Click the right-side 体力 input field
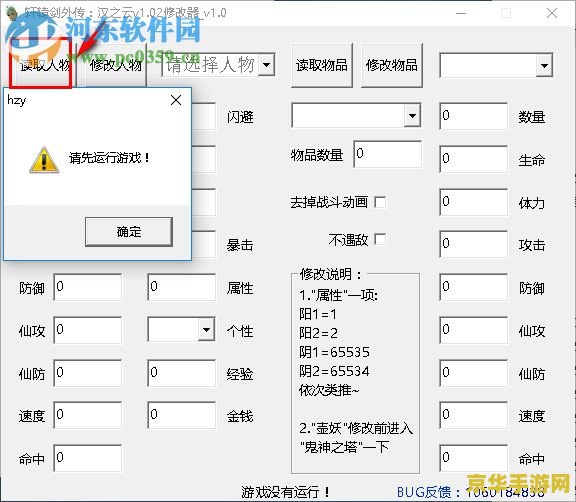Screen dimensions: 576x502 pyautogui.click(x=474, y=202)
